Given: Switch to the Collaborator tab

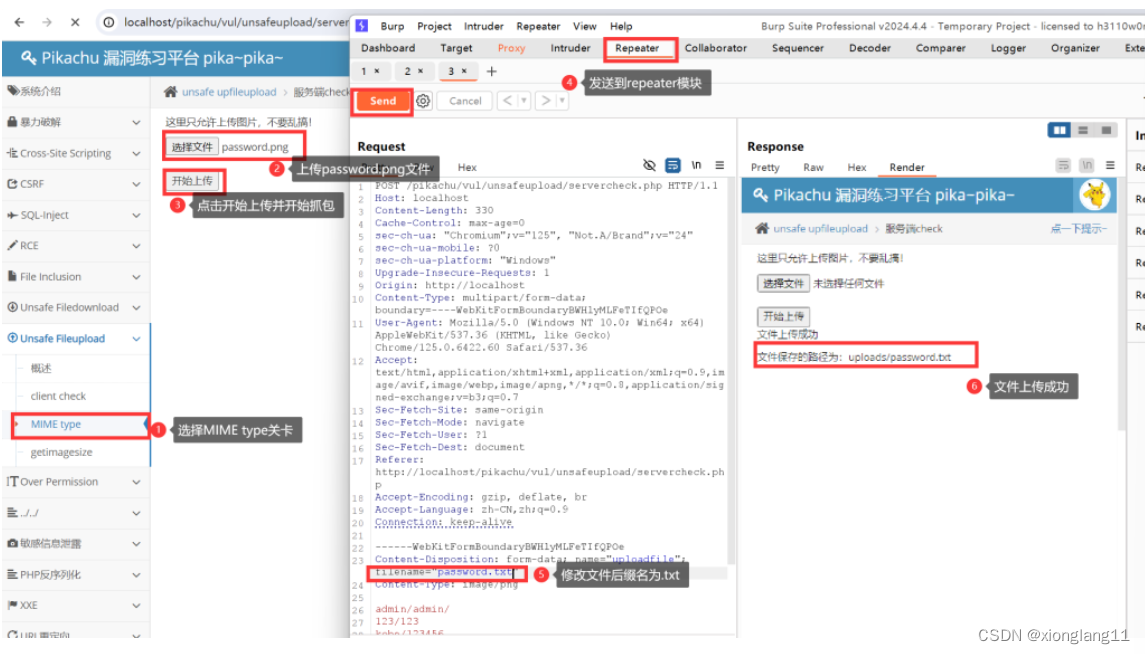Looking at the screenshot, I should pos(716,47).
